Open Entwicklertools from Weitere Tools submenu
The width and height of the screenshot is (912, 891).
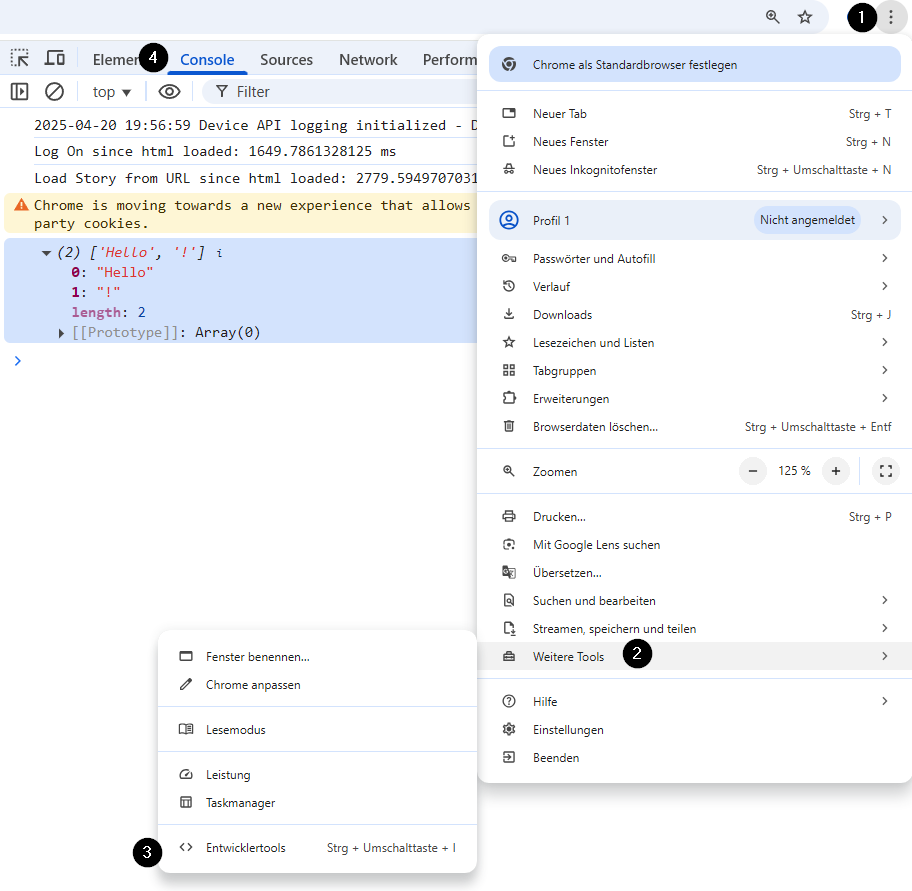(318, 848)
